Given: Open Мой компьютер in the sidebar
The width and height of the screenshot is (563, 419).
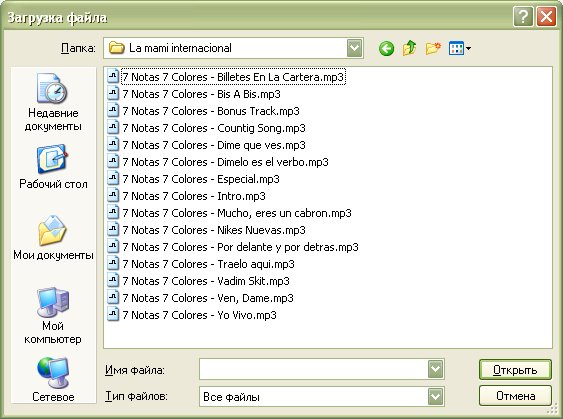Looking at the screenshot, I should click(53, 316).
